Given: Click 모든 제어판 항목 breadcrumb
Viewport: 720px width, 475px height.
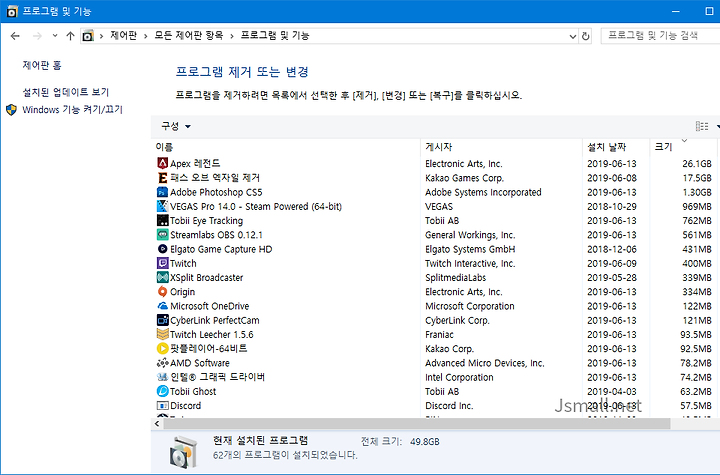Looking at the screenshot, I should (188, 35).
